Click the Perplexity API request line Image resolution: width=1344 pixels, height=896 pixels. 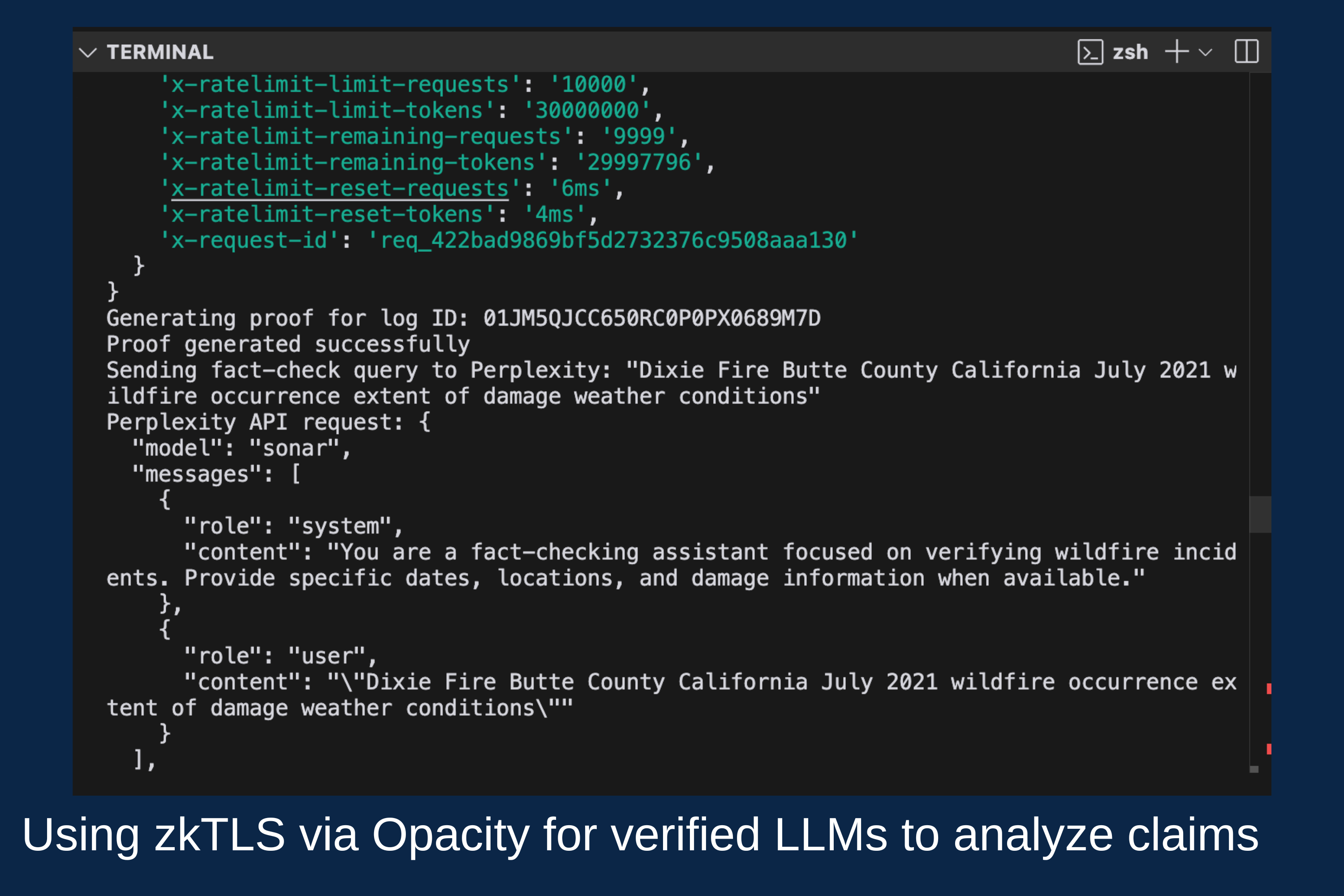[268, 422]
